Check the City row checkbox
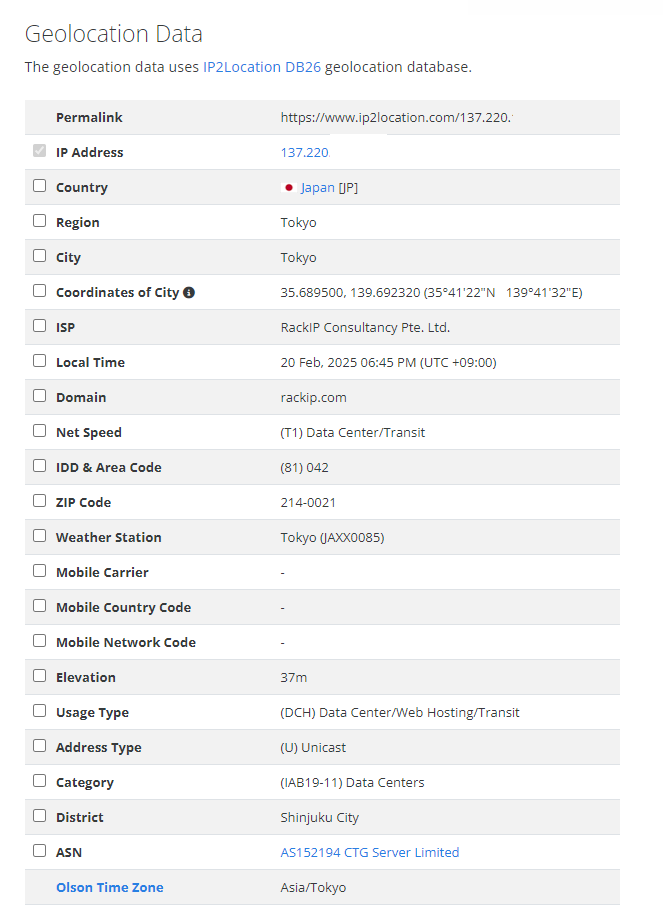The height and width of the screenshot is (919, 663). (x=39, y=256)
